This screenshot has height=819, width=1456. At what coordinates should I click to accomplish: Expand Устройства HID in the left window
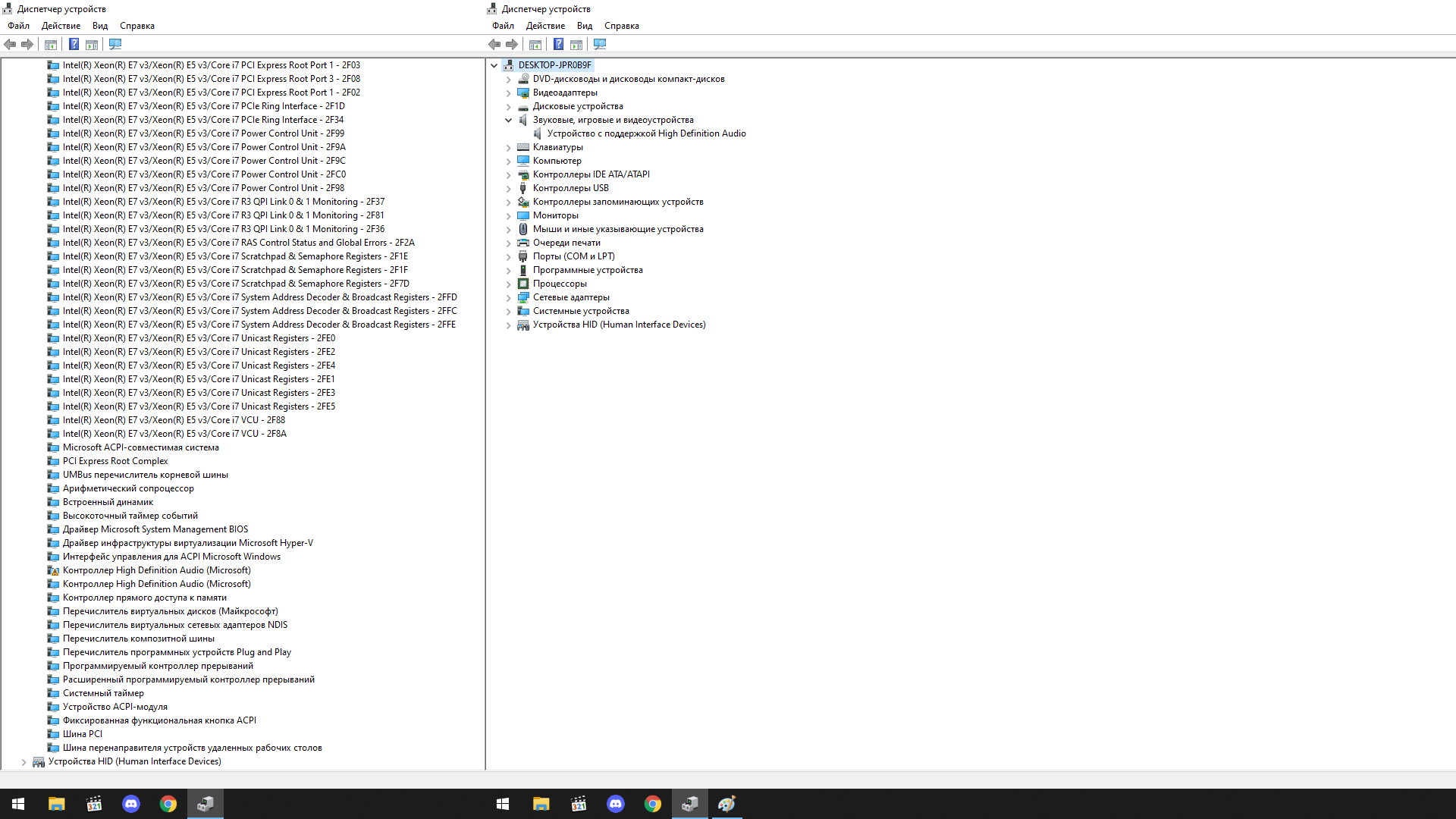coord(24,762)
